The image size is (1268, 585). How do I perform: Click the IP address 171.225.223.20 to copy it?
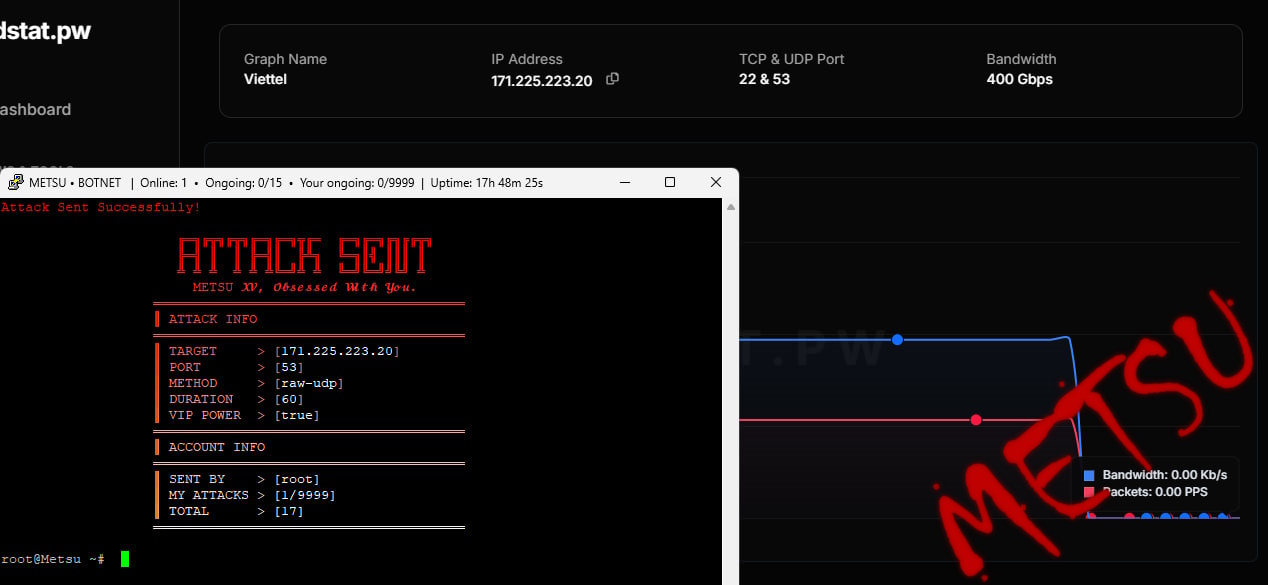[x=541, y=81]
